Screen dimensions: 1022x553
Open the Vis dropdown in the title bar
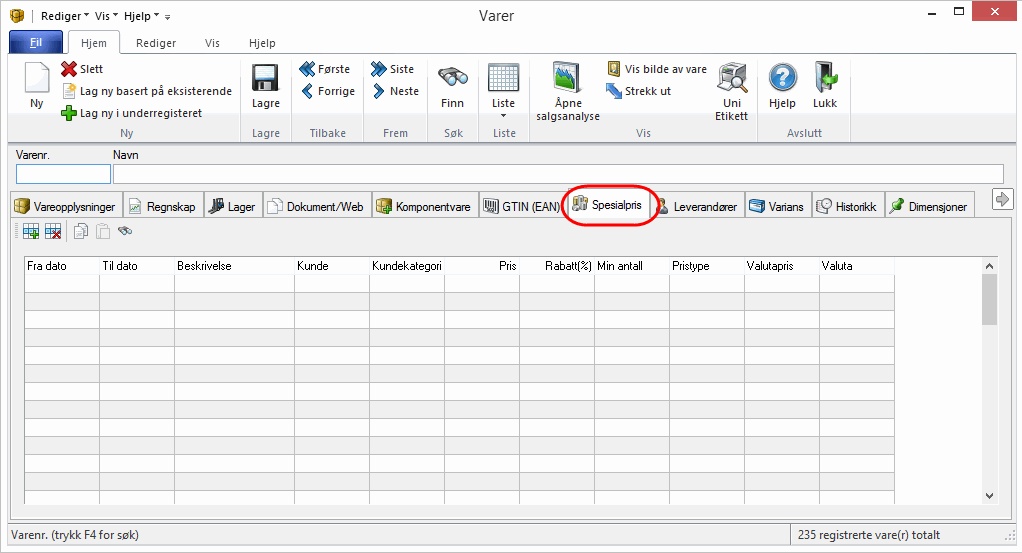107,16
